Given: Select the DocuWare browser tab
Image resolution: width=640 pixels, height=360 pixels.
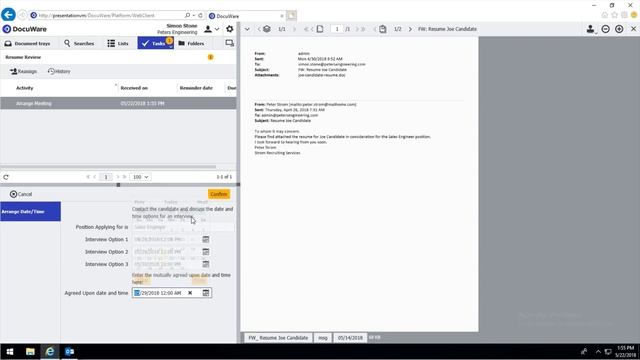Looking at the screenshot, I should point(246,16).
